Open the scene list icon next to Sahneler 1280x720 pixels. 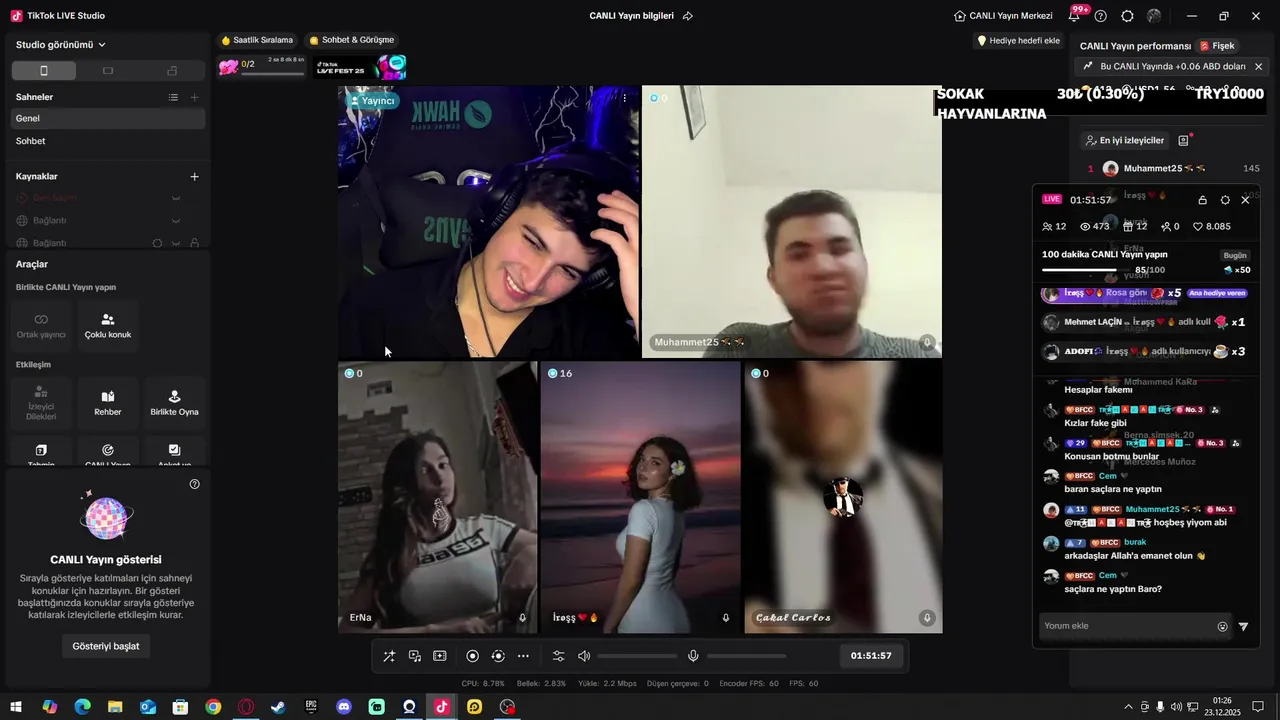[x=173, y=97]
